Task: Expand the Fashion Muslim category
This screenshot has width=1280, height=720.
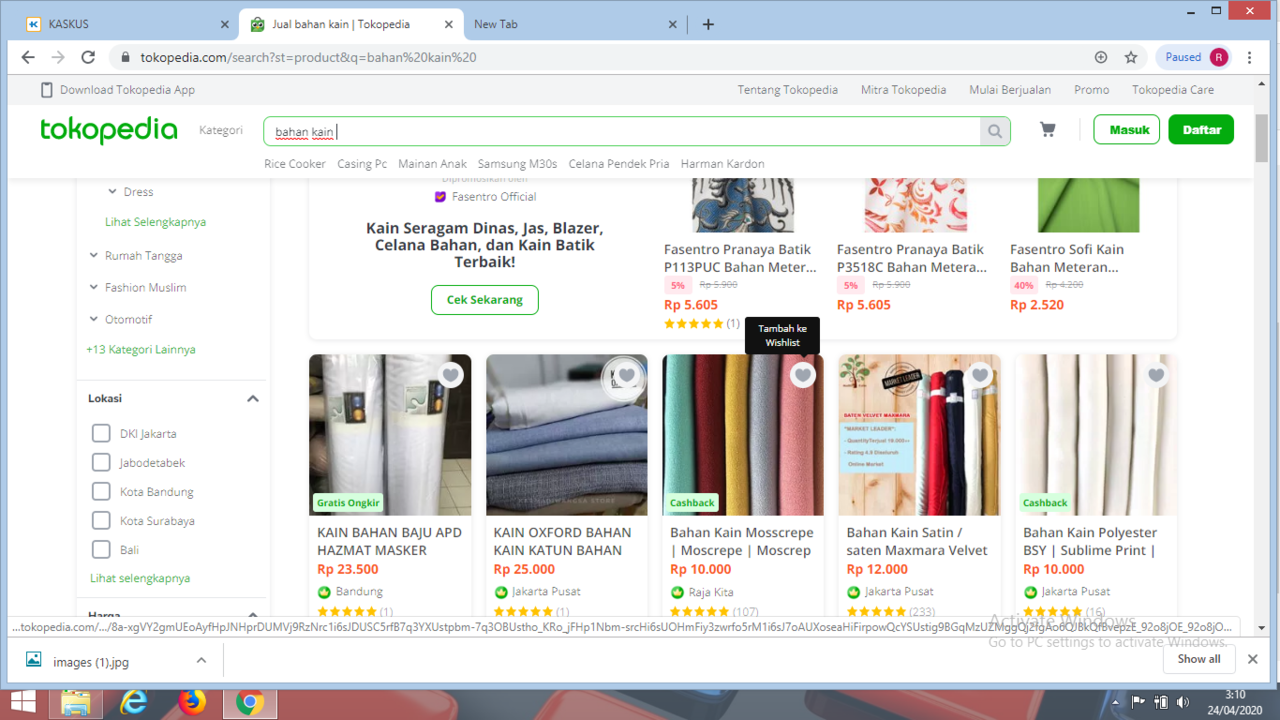Action: 94,287
